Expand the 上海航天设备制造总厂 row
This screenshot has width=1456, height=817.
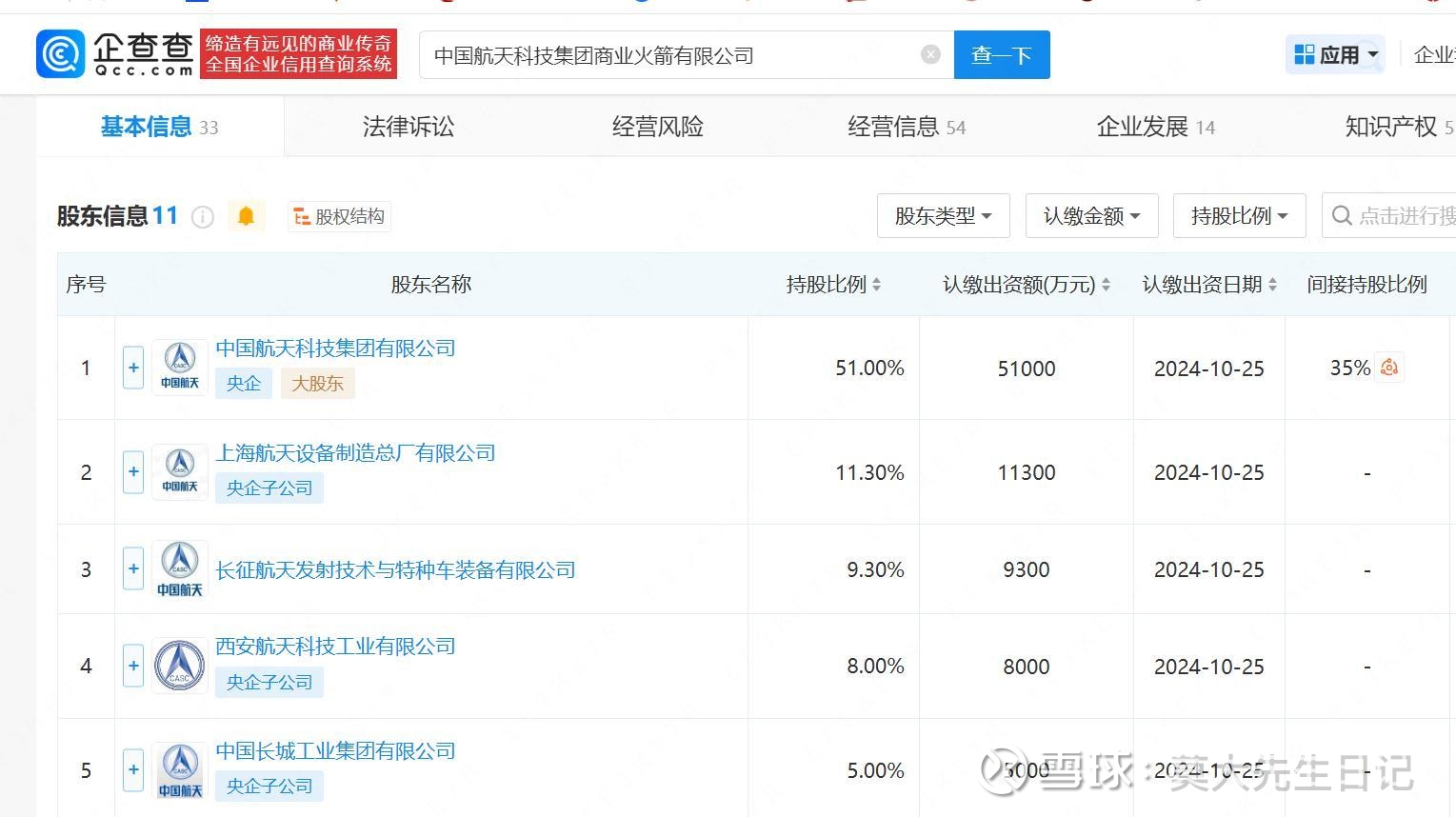tap(133, 472)
